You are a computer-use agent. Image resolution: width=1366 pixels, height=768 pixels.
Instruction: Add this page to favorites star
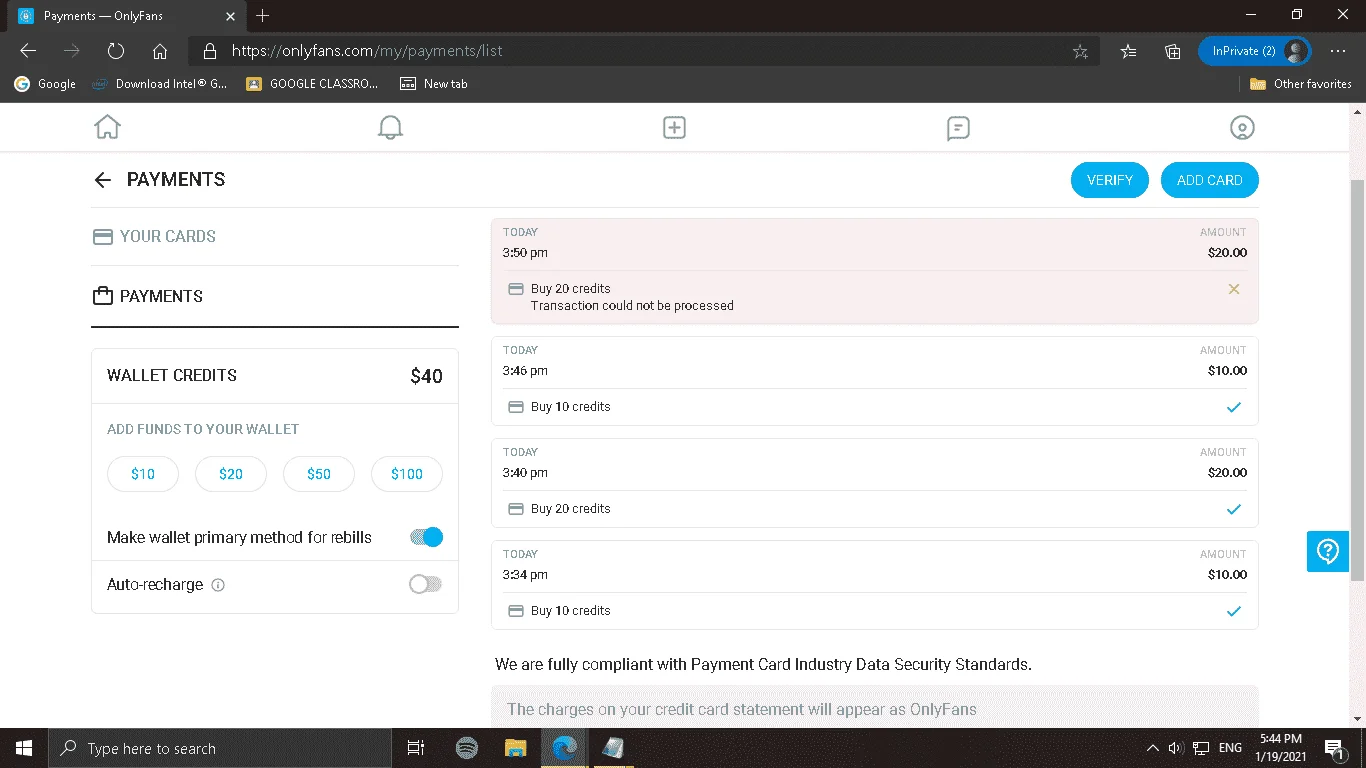[x=1080, y=51]
